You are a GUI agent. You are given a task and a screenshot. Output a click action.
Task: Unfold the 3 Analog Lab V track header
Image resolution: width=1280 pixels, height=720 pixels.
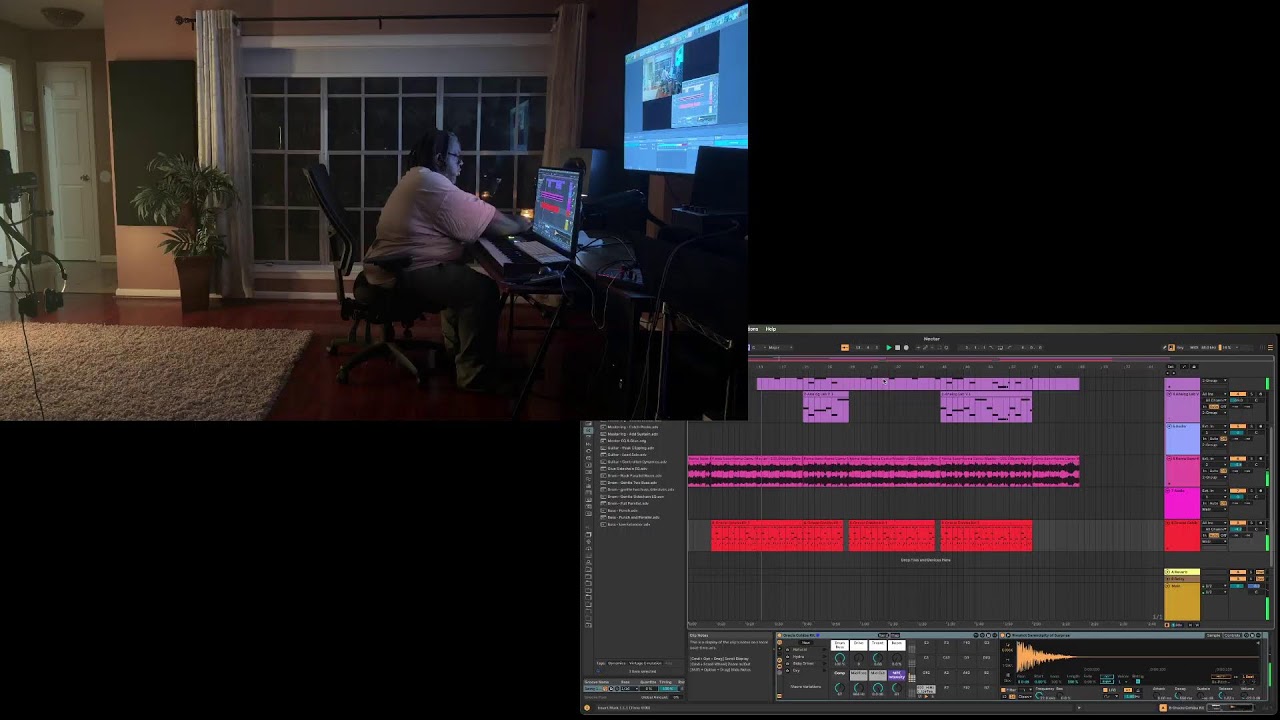[1169, 394]
